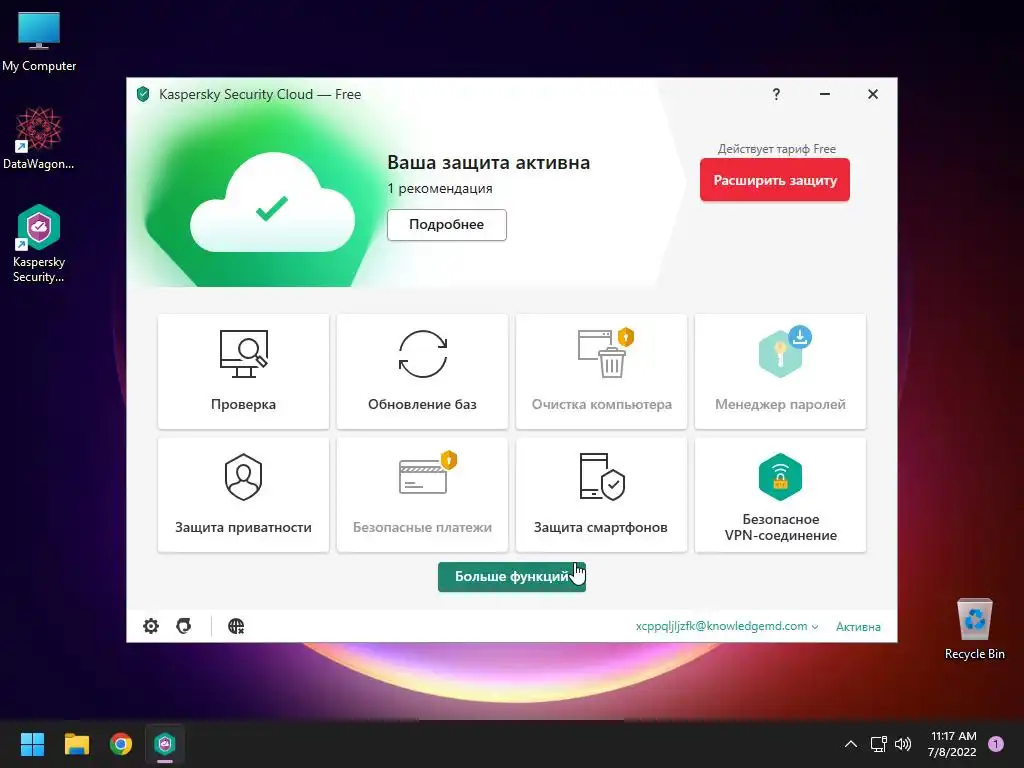This screenshot has height=768, width=1024.
Task: Open the Windows Start menu
Action: (x=32, y=743)
